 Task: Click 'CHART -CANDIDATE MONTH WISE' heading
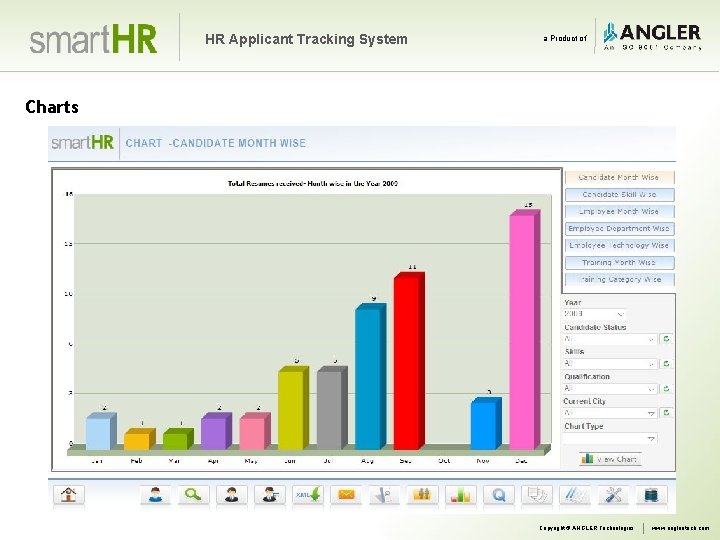pos(216,143)
